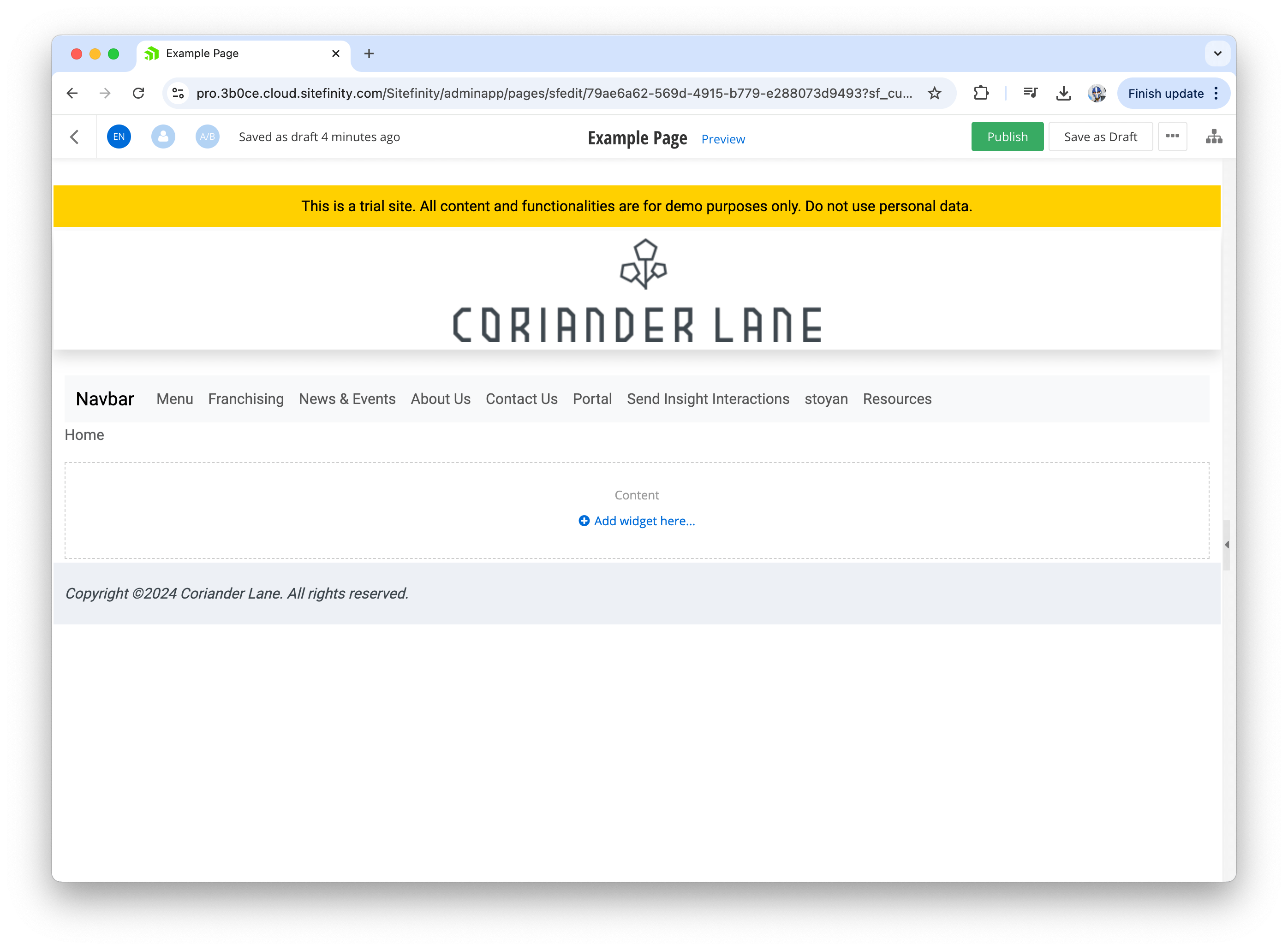Select Franchising in the navbar
This screenshot has width=1288, height=950.
coord(245,399)
